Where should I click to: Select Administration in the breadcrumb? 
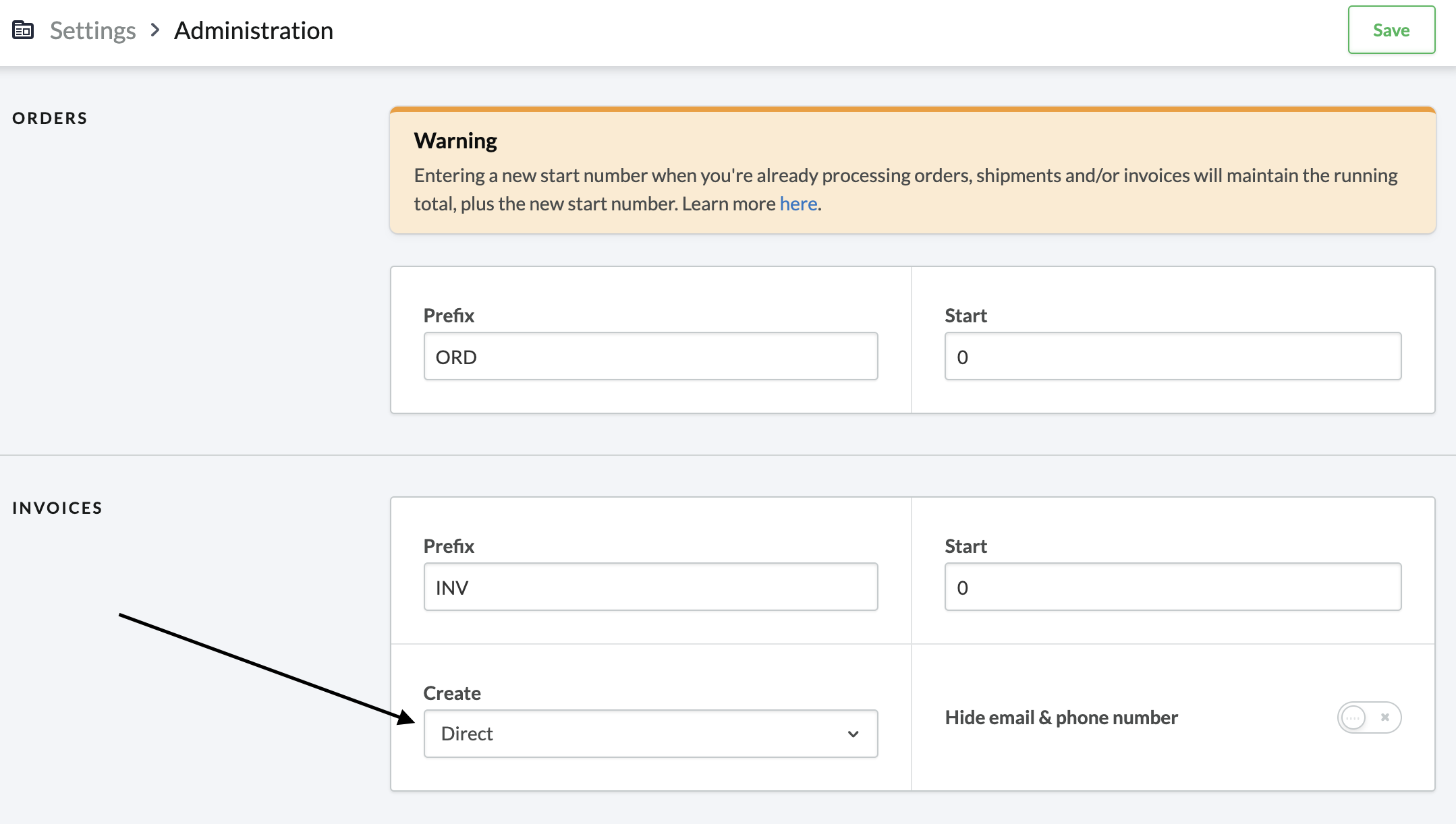(253, 30)
